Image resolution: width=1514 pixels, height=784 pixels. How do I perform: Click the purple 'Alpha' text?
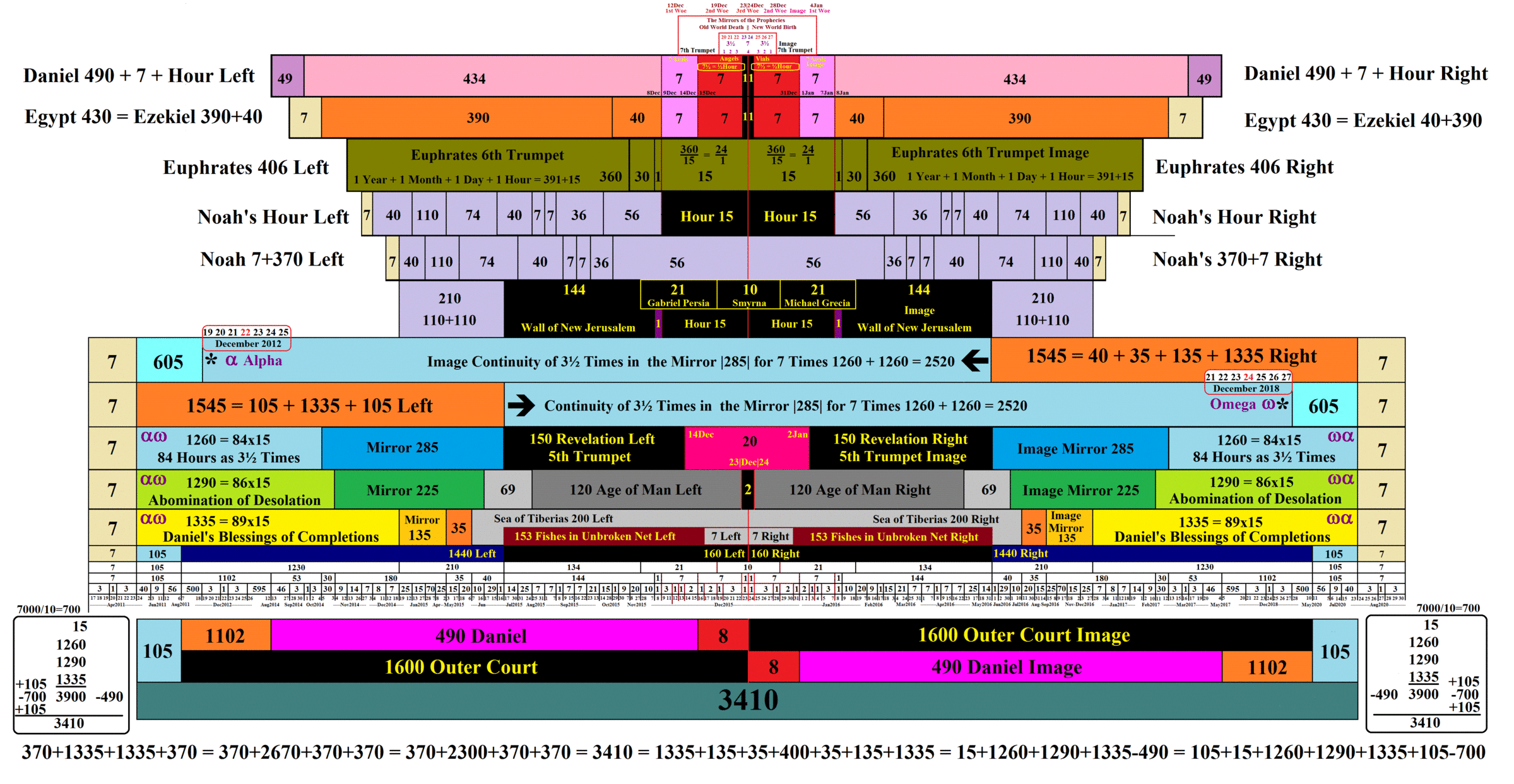click(x=263, y=361)
